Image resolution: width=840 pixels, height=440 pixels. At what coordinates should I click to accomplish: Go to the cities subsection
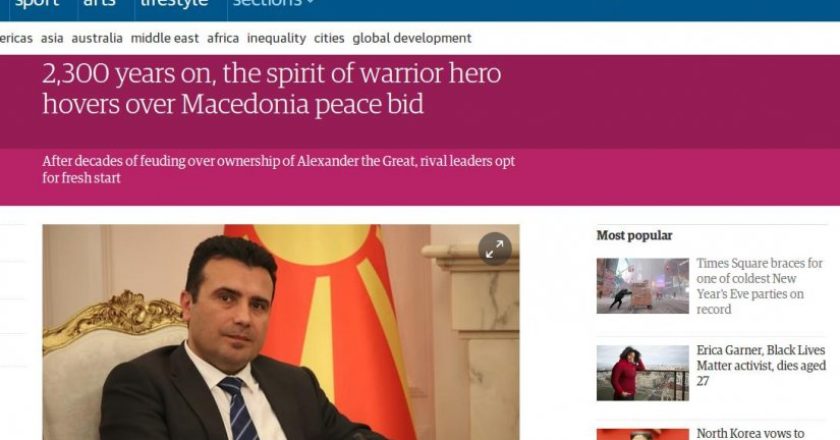[329, 38]
